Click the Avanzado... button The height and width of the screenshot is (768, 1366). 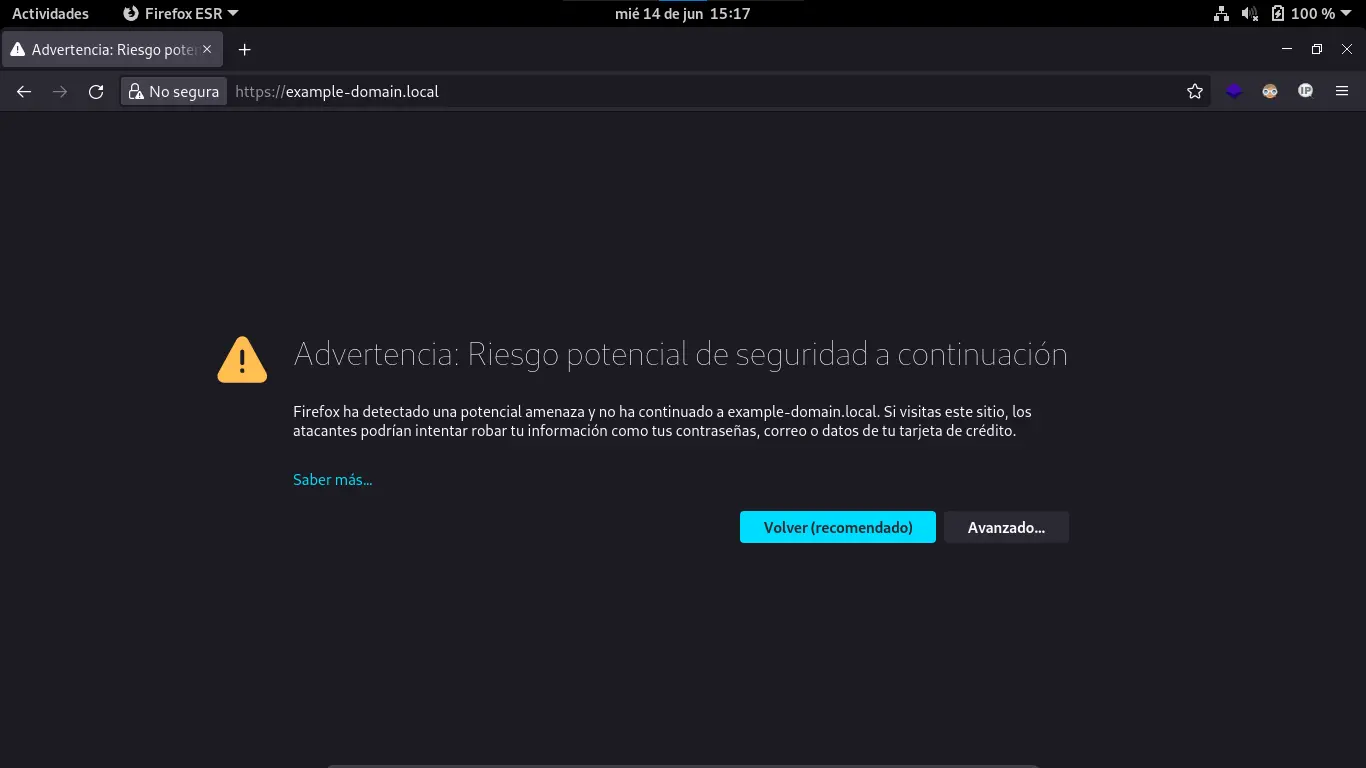click(x=1006, y=527)
